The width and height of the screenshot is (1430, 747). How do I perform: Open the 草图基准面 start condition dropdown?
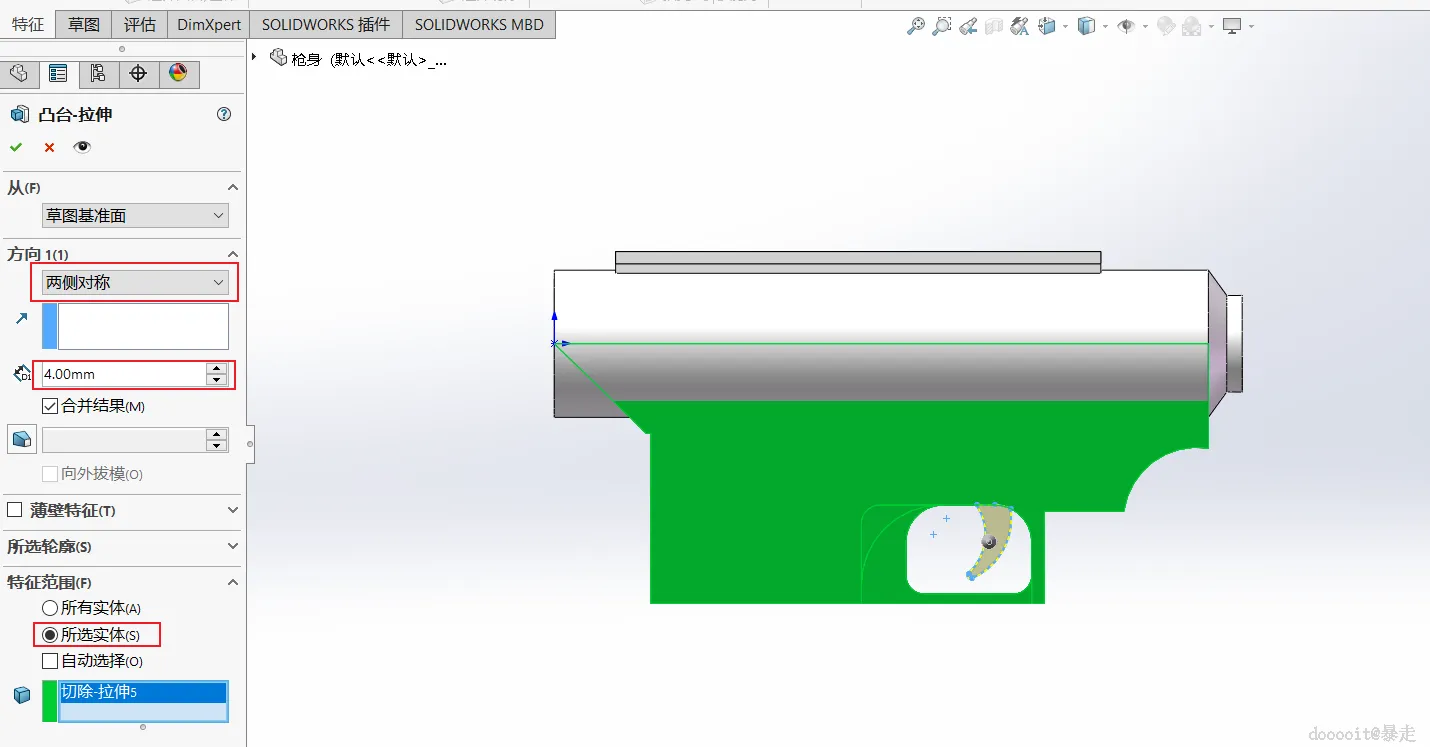coord(135,215)
